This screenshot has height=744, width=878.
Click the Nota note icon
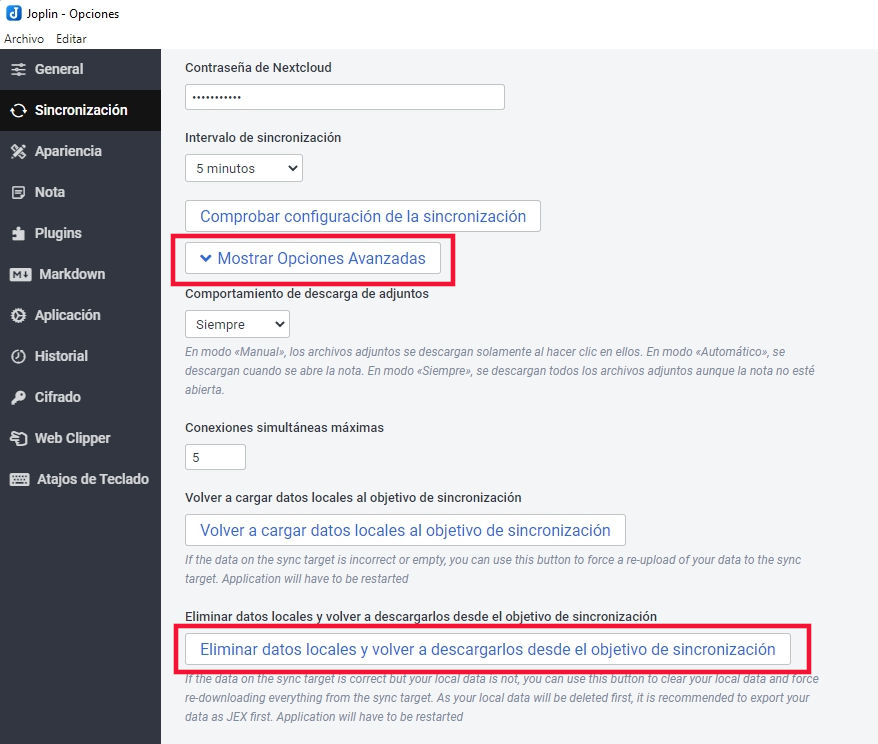click(18, 193)
